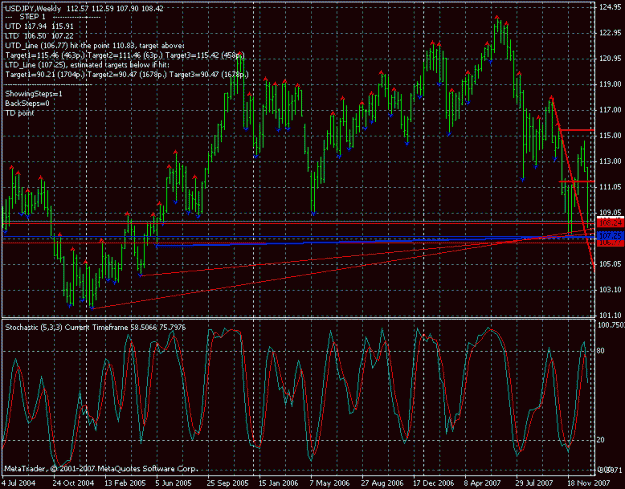Image resolution: width=625 pixels, height=489 pixels.
Task: Click the 117.00 price axis label
Action: (x=610, y=110)
